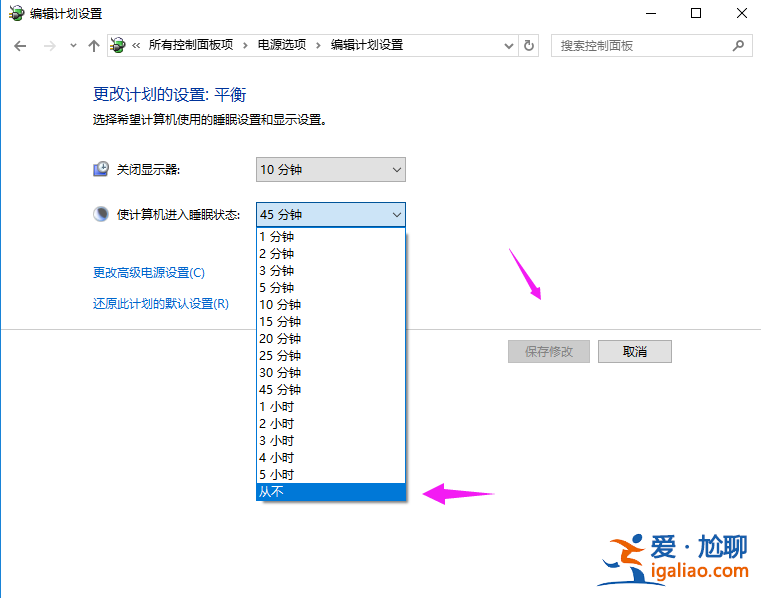761x598 pixels.
Task: Select 30 分钟 in the list
Action: (x=331, y=372)
